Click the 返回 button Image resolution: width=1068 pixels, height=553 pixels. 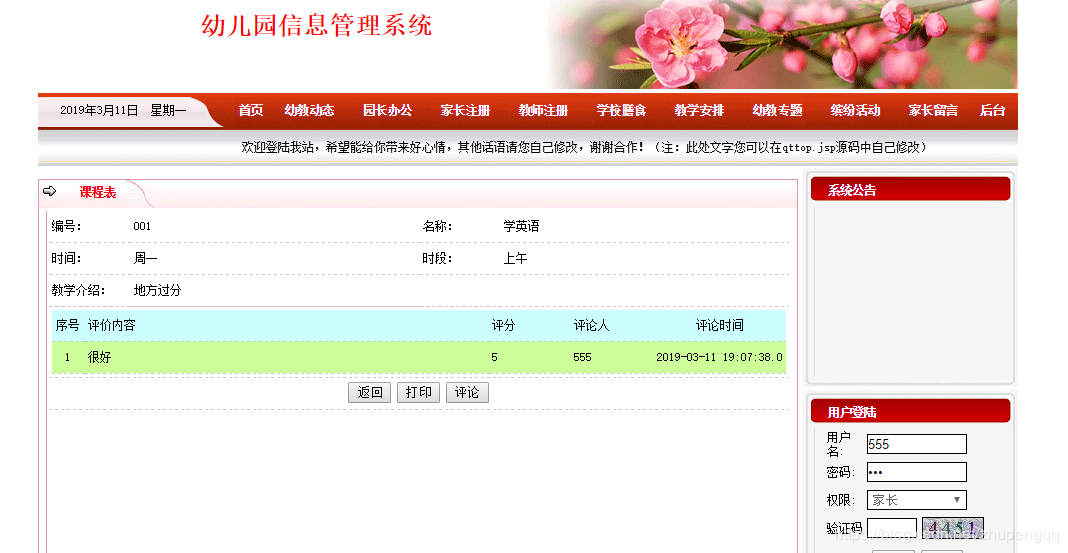pos(369,392)
